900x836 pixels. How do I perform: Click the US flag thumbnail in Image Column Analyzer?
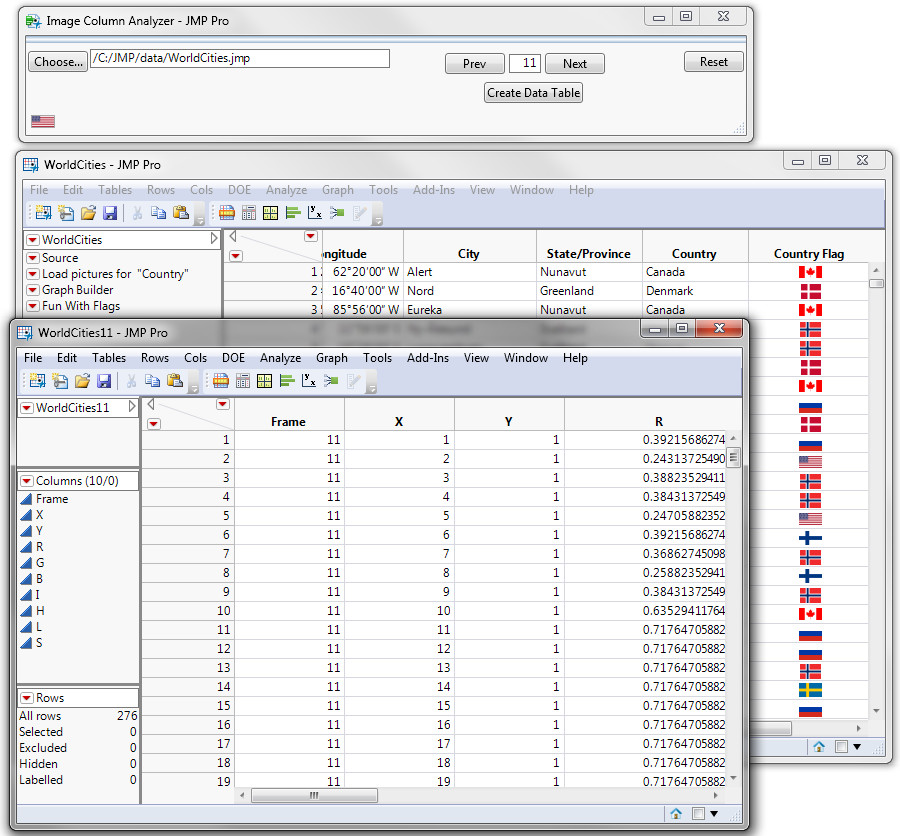pyautogui.click(x=43, y=121)
